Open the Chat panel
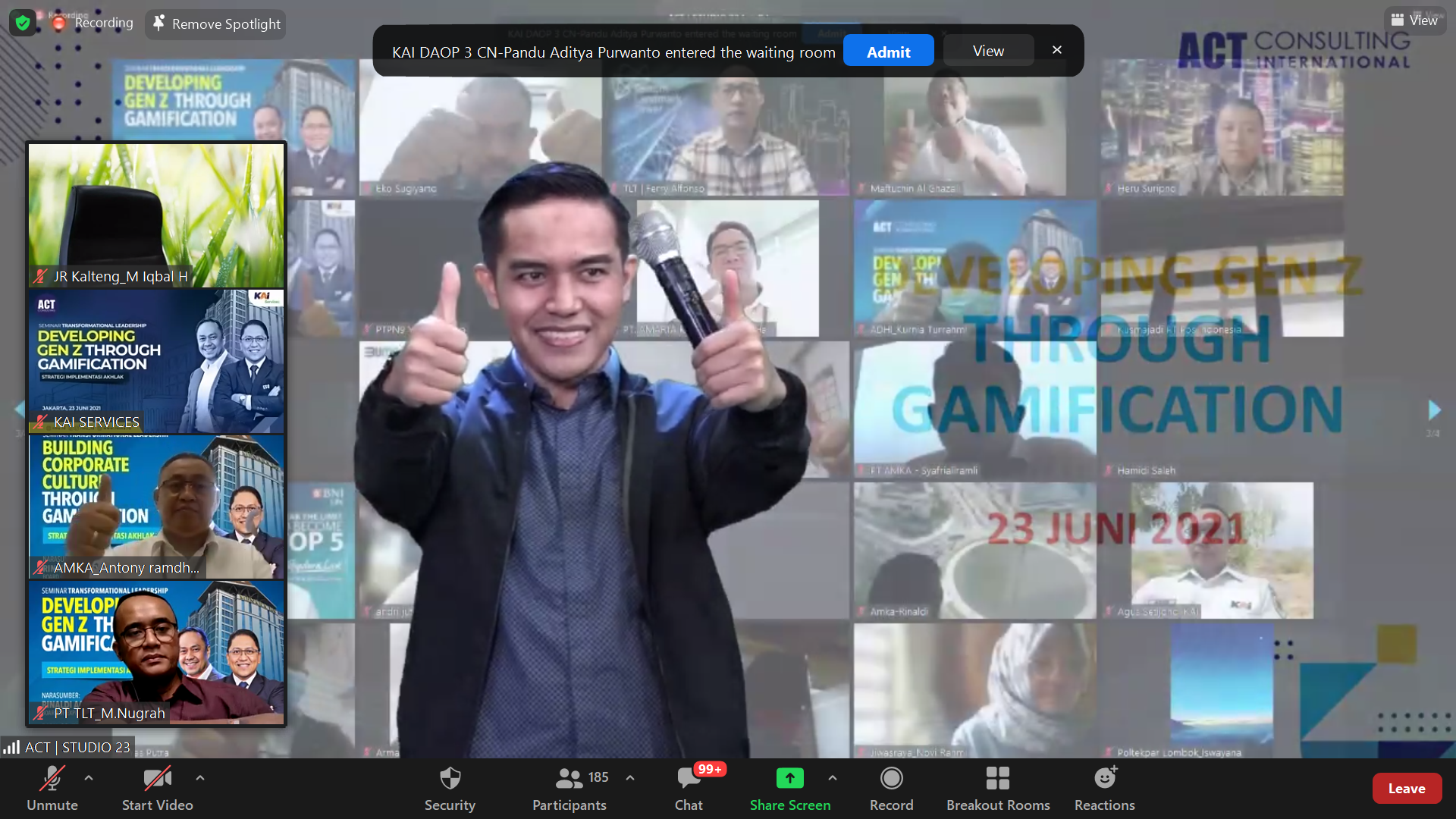Viewport: 1456px width, 819px height. (689, 788)
